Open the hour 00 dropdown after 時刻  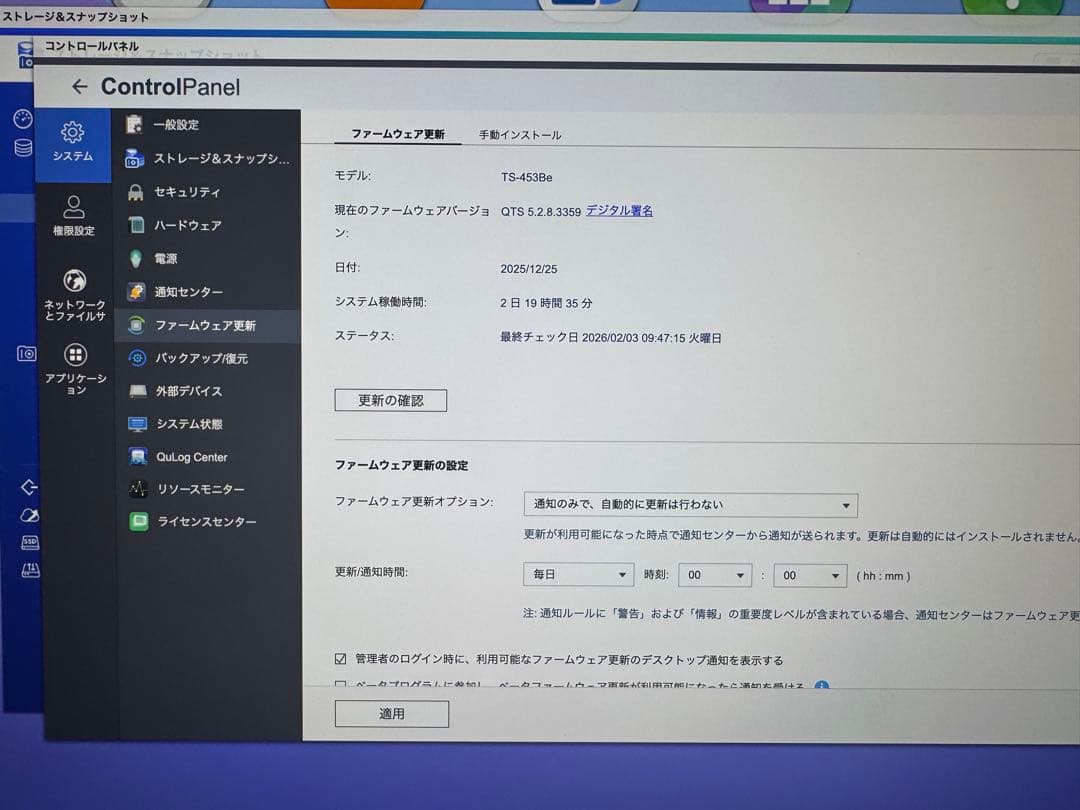[715, 575]
